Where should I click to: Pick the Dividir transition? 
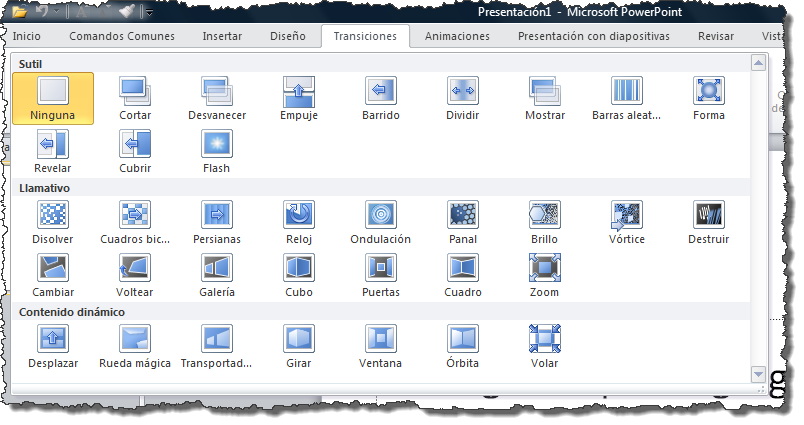tap(463, 98)
